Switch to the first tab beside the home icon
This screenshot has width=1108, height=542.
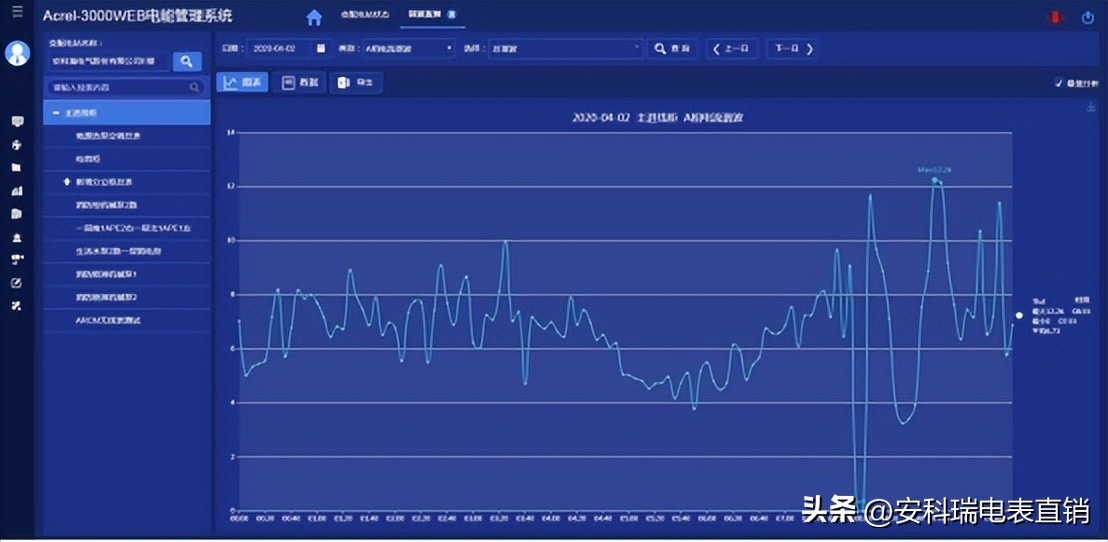click(365, 14)
